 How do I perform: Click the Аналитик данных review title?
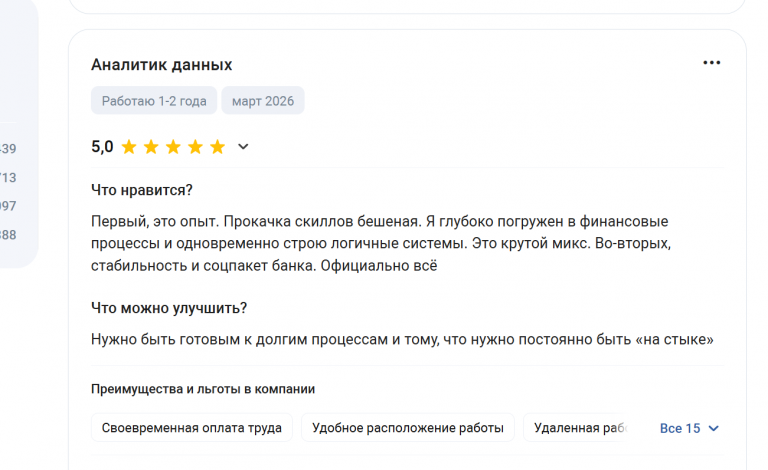click(162, 65)
